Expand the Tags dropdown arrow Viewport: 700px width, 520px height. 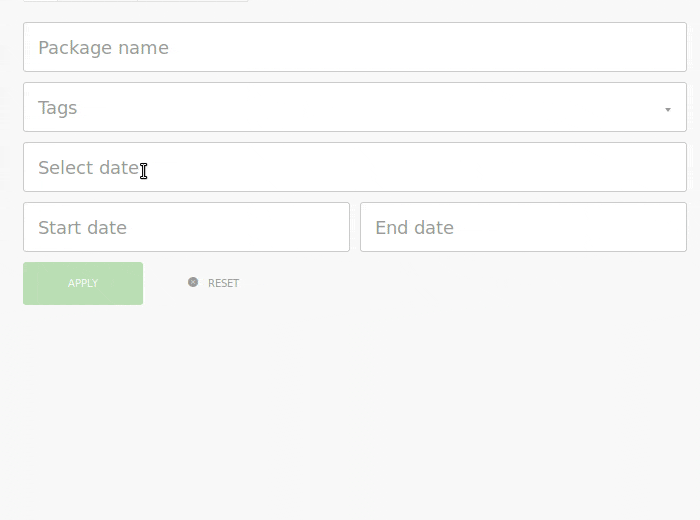pos(668,109)
